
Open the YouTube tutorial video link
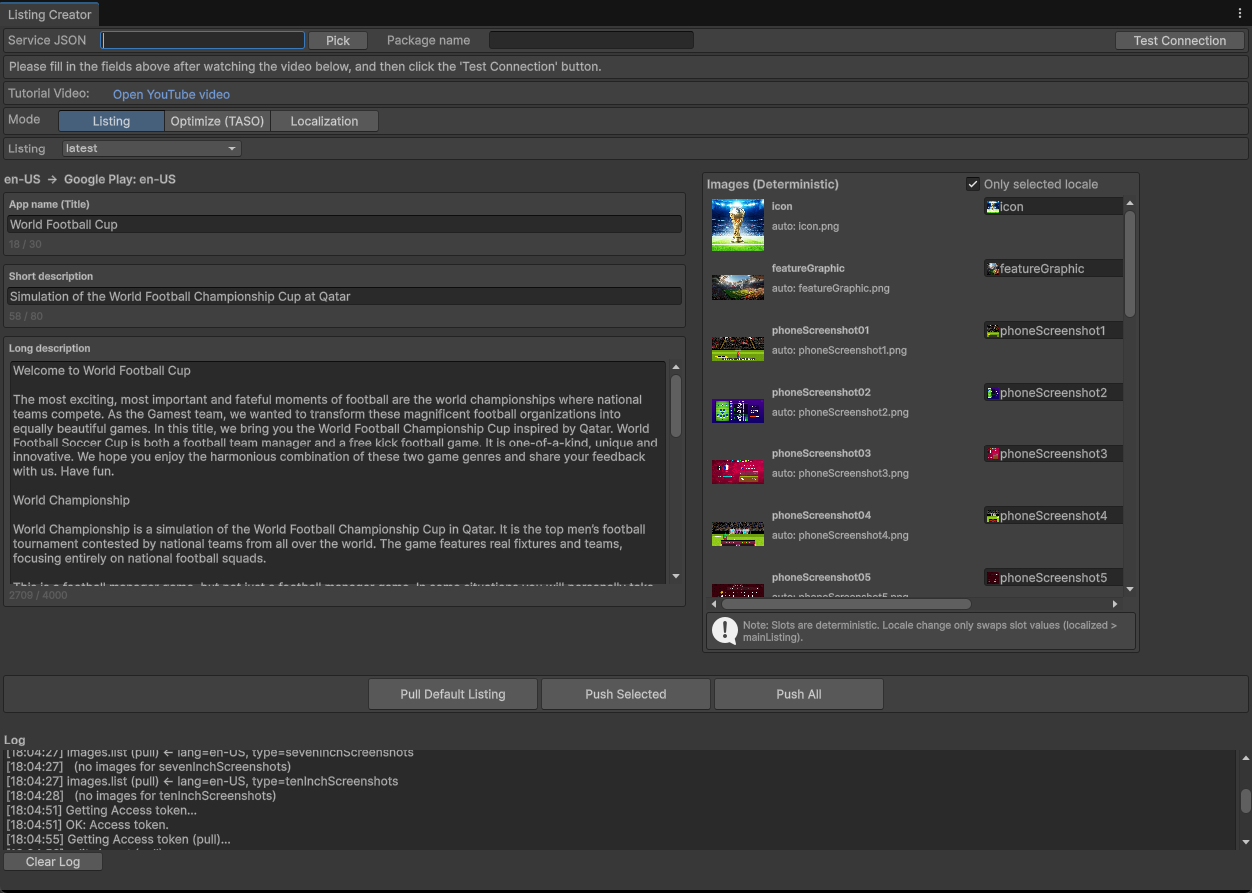[x=171, y=94]
